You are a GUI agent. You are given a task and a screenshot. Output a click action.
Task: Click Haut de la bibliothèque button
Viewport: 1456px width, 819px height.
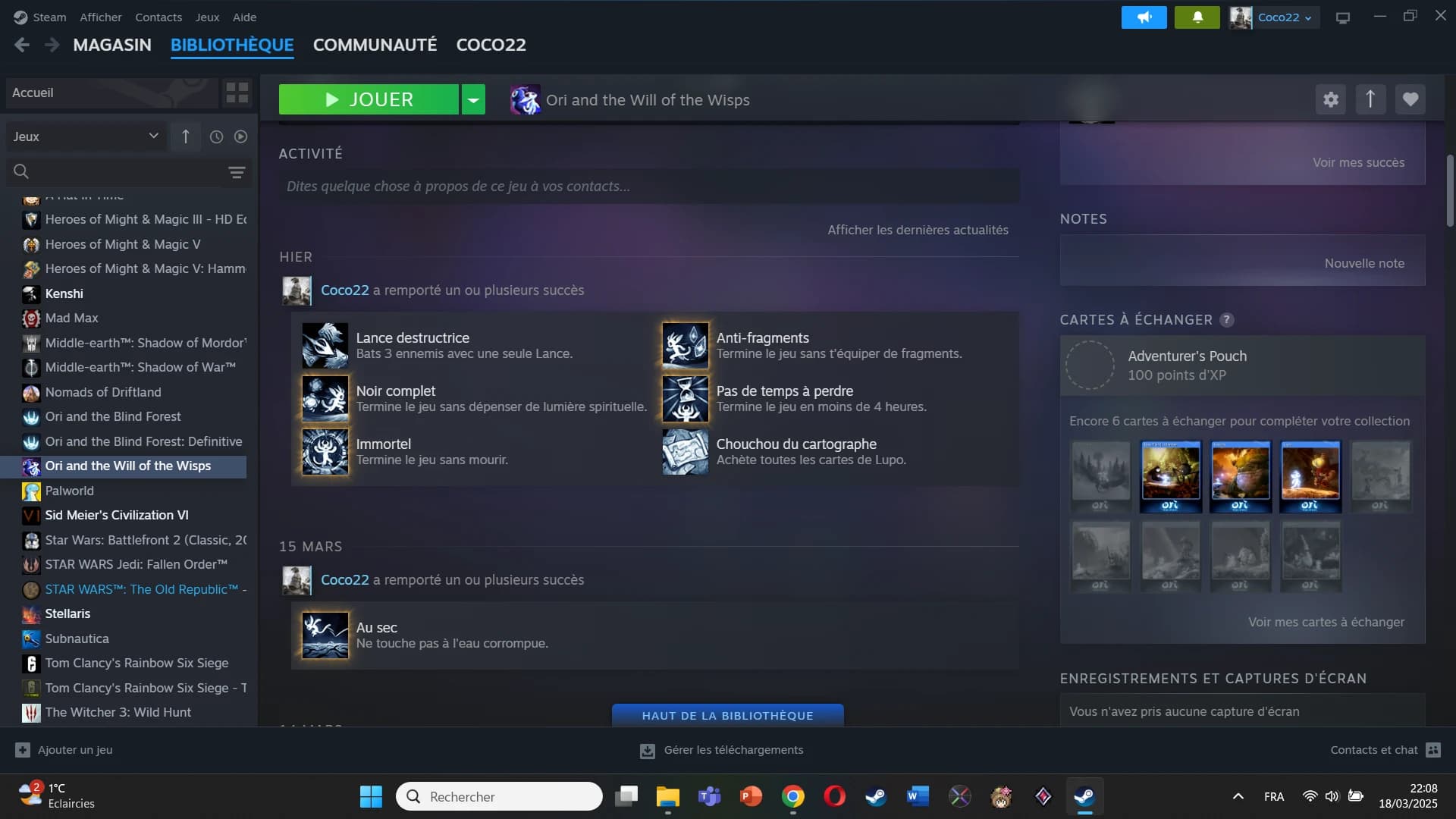[x=727, y=715]
